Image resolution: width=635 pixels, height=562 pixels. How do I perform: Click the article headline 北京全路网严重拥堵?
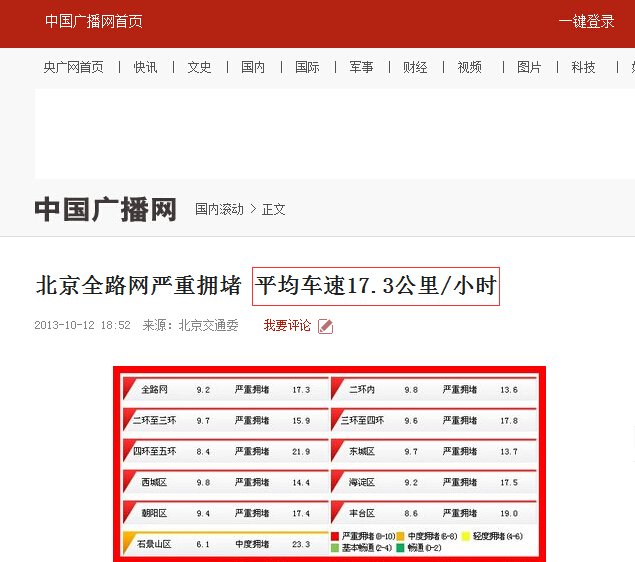click(139, 285)
